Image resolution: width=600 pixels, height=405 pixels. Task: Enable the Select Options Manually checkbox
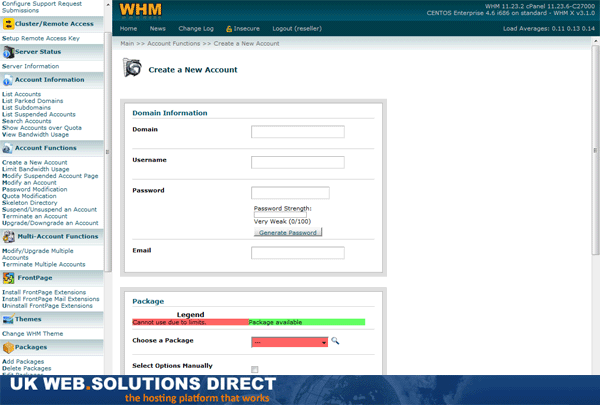tap(255, 370)
